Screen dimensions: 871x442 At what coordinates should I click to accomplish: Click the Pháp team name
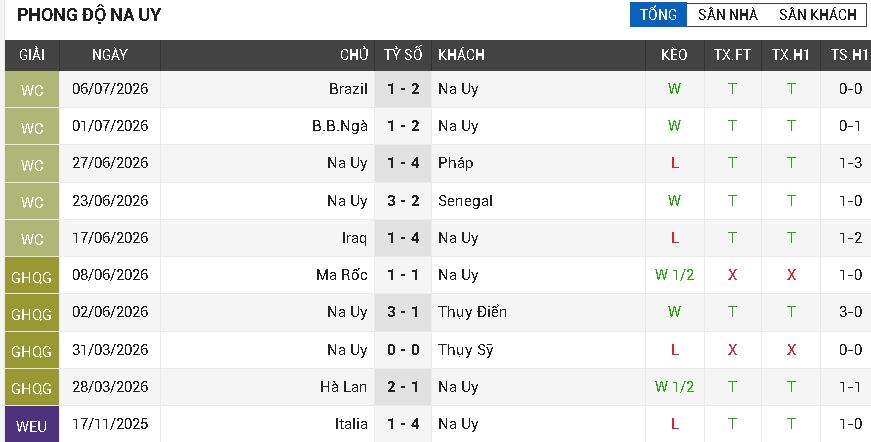point(455,163)
